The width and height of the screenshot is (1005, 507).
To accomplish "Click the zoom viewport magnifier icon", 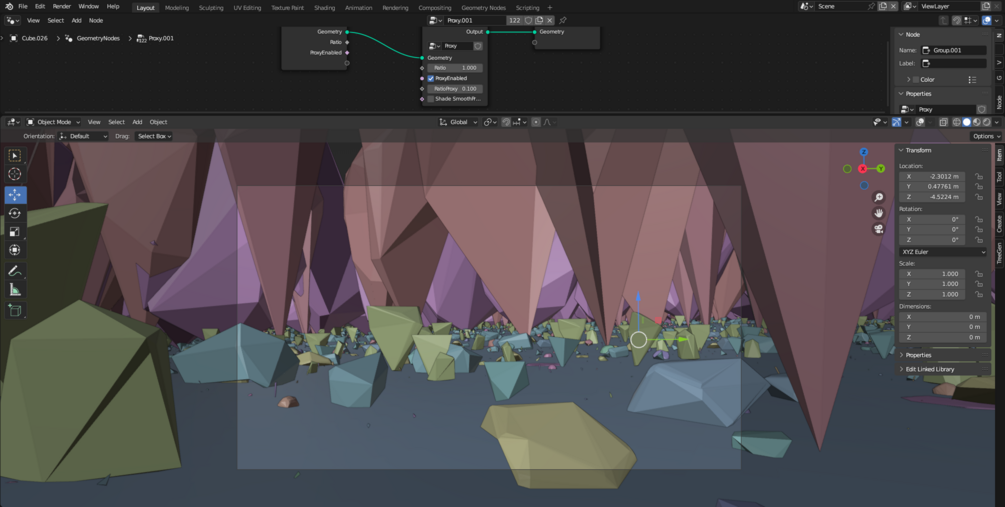I will [879, 197].
